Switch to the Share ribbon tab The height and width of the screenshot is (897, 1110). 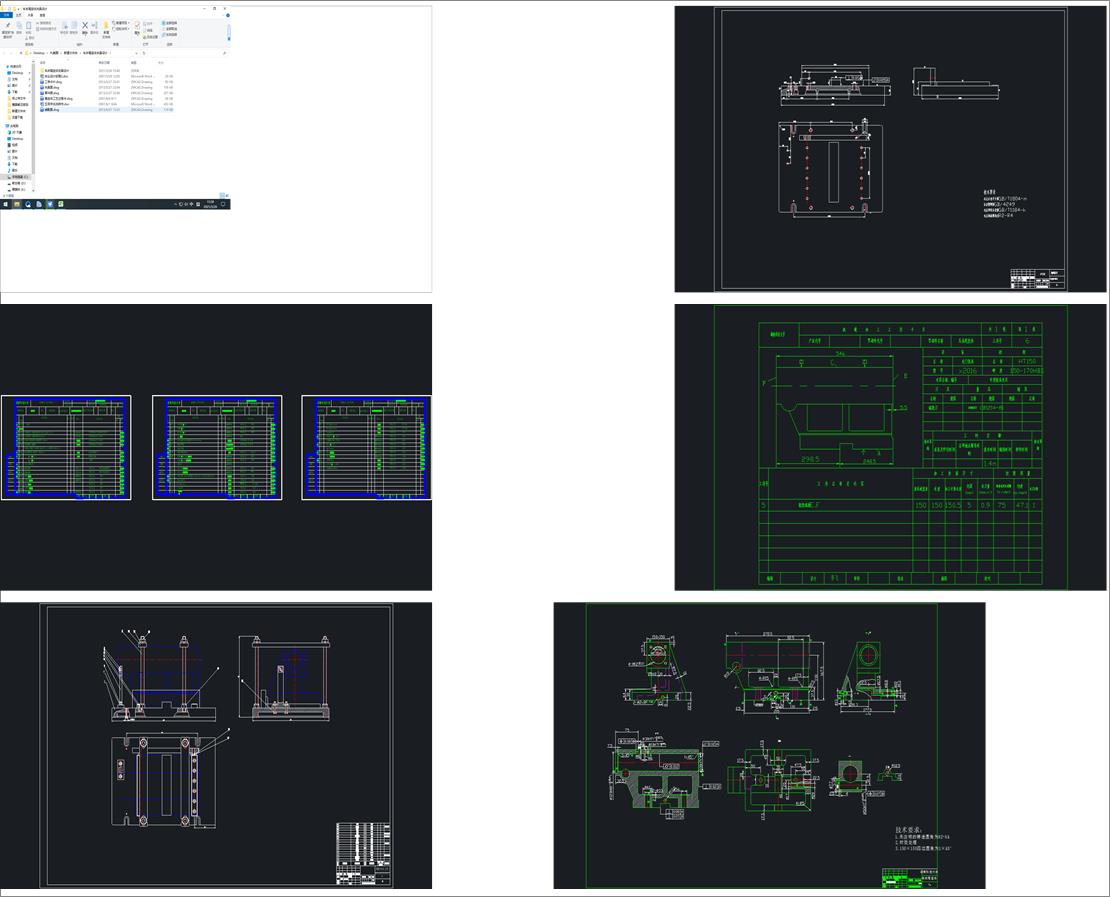(30, 15)
